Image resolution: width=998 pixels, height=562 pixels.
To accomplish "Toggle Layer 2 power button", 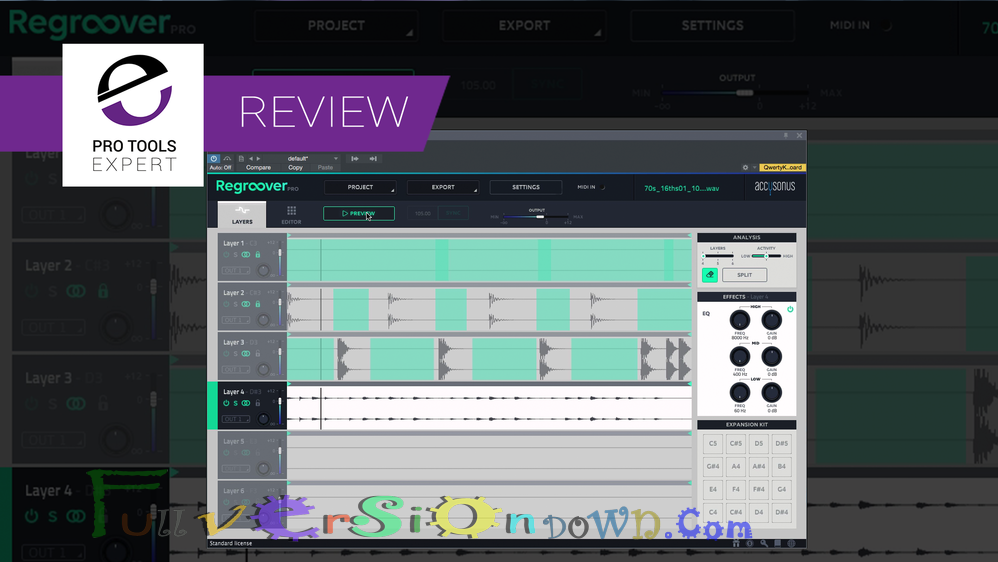I will click(226, 304).
